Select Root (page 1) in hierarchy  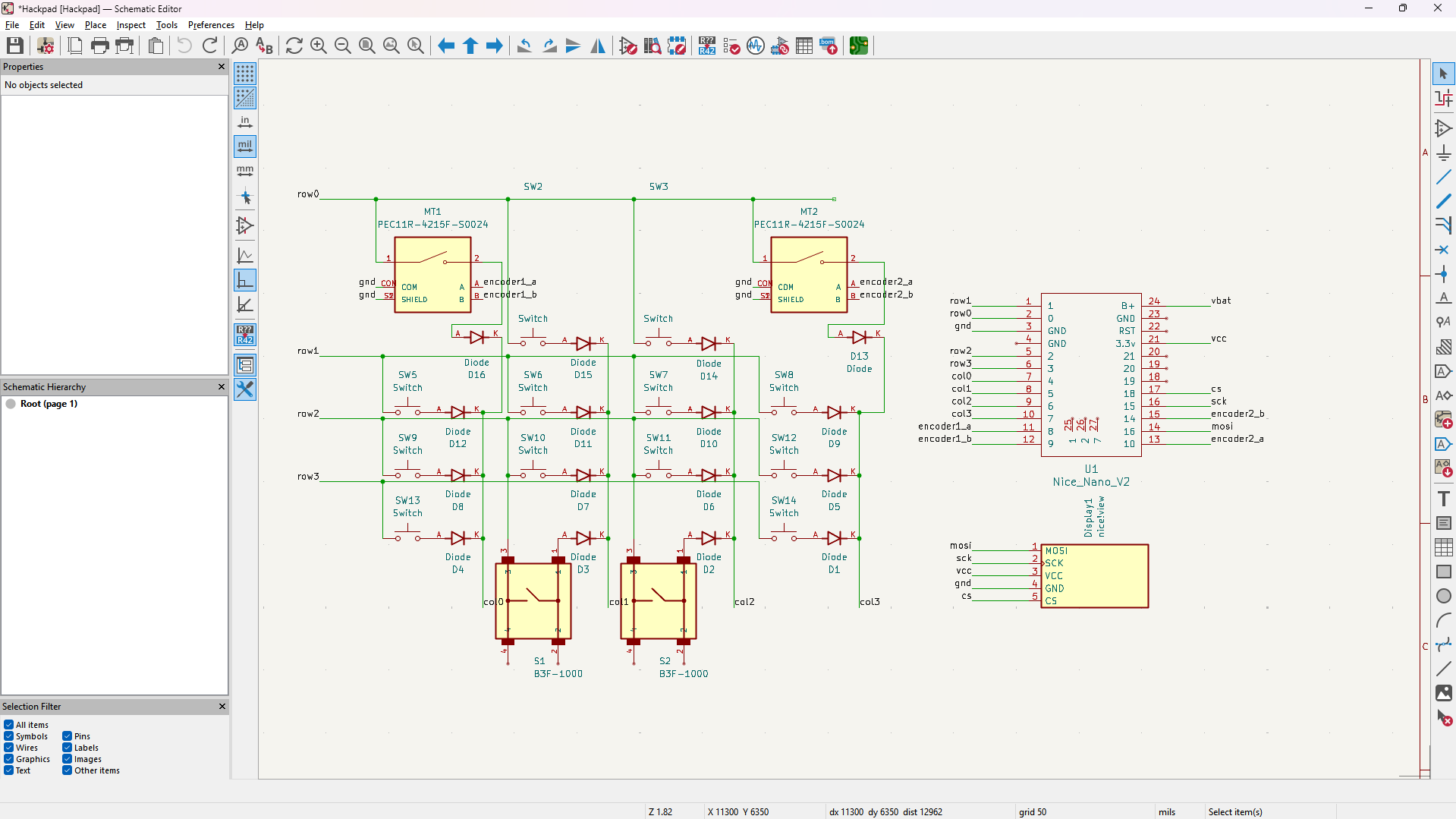49,404
